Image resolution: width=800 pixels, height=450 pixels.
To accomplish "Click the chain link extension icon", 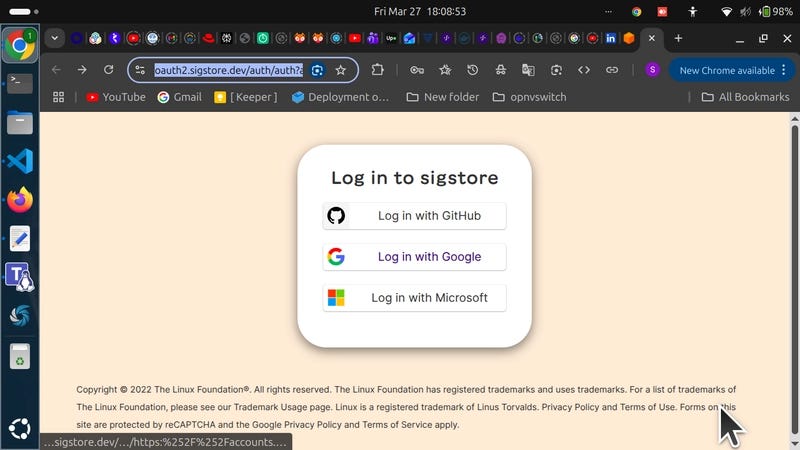I will coord(612,70).
